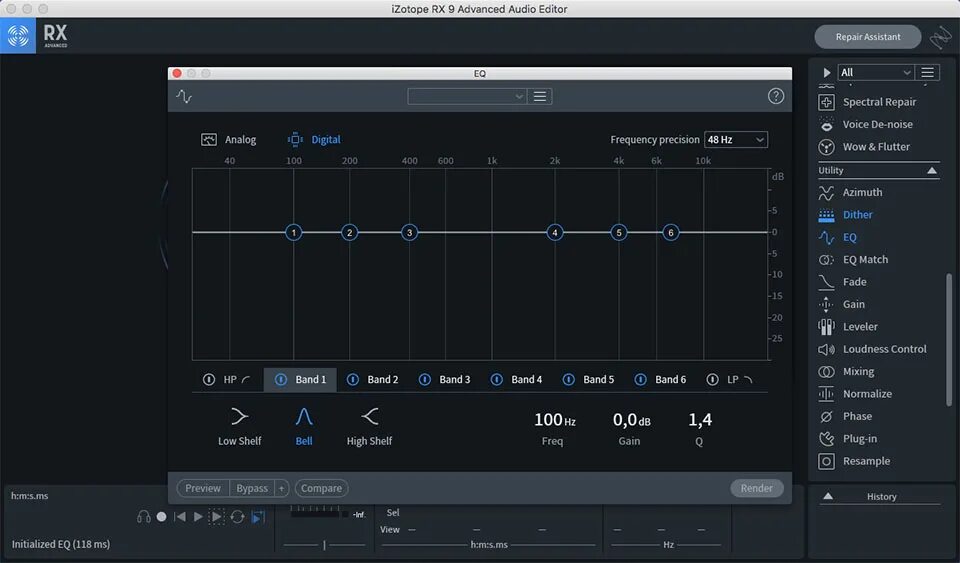This screenshot has width=960, height=563.
Task: Open the module list view menu icon
Action: tap(928, 72)
